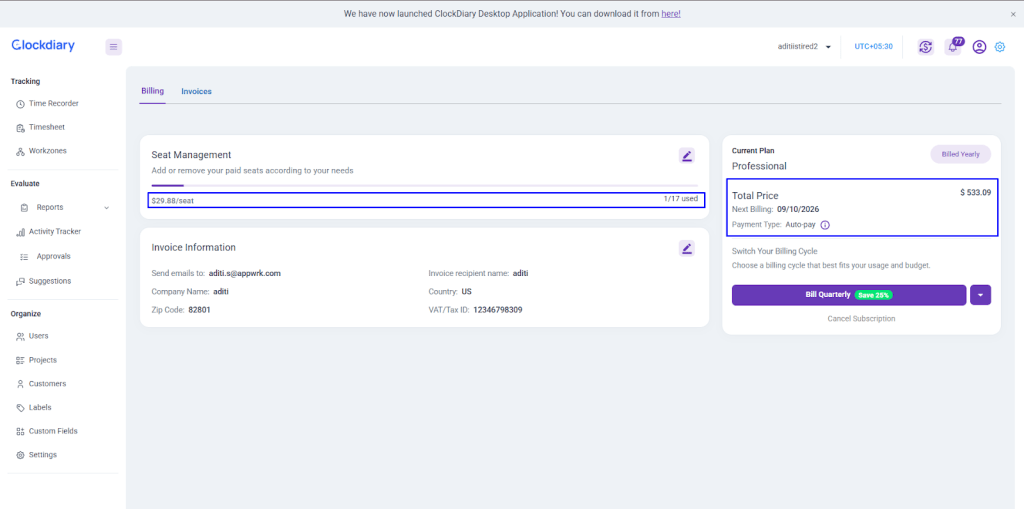Open the aditiistired2 workspace dropdown
Screen dimensions: 1024x509
pyautogui.click(x=804, y=46)
